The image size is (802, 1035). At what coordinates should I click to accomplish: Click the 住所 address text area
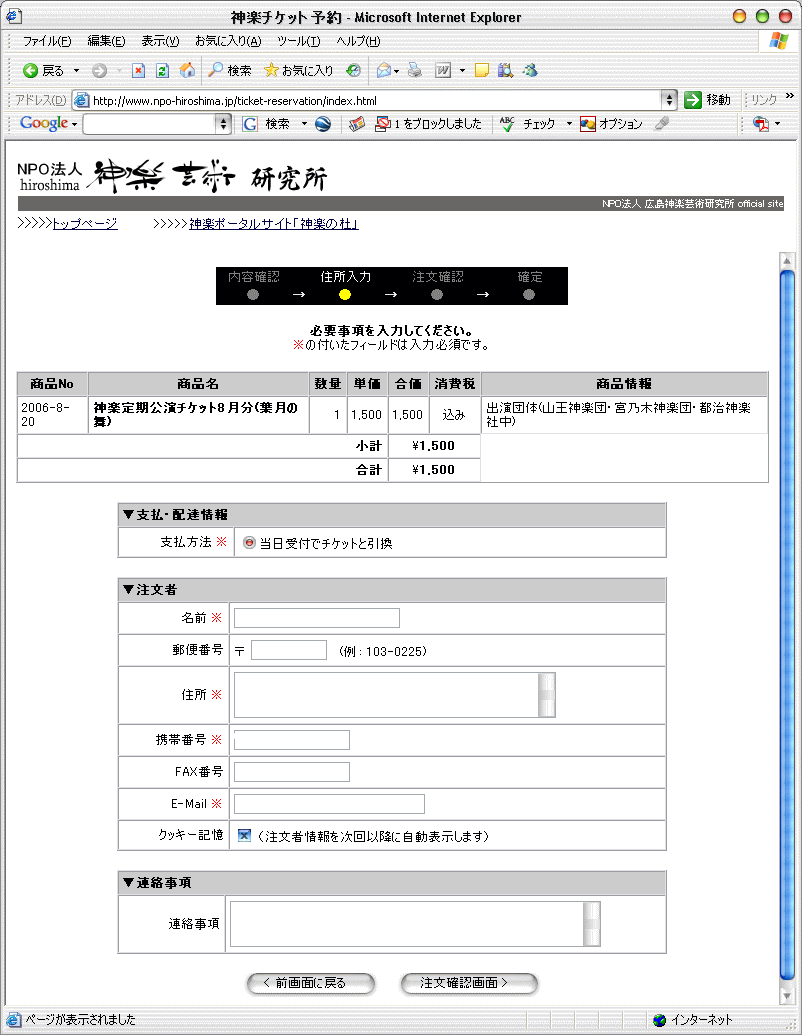pyautogui.click(x=395, y=694)
